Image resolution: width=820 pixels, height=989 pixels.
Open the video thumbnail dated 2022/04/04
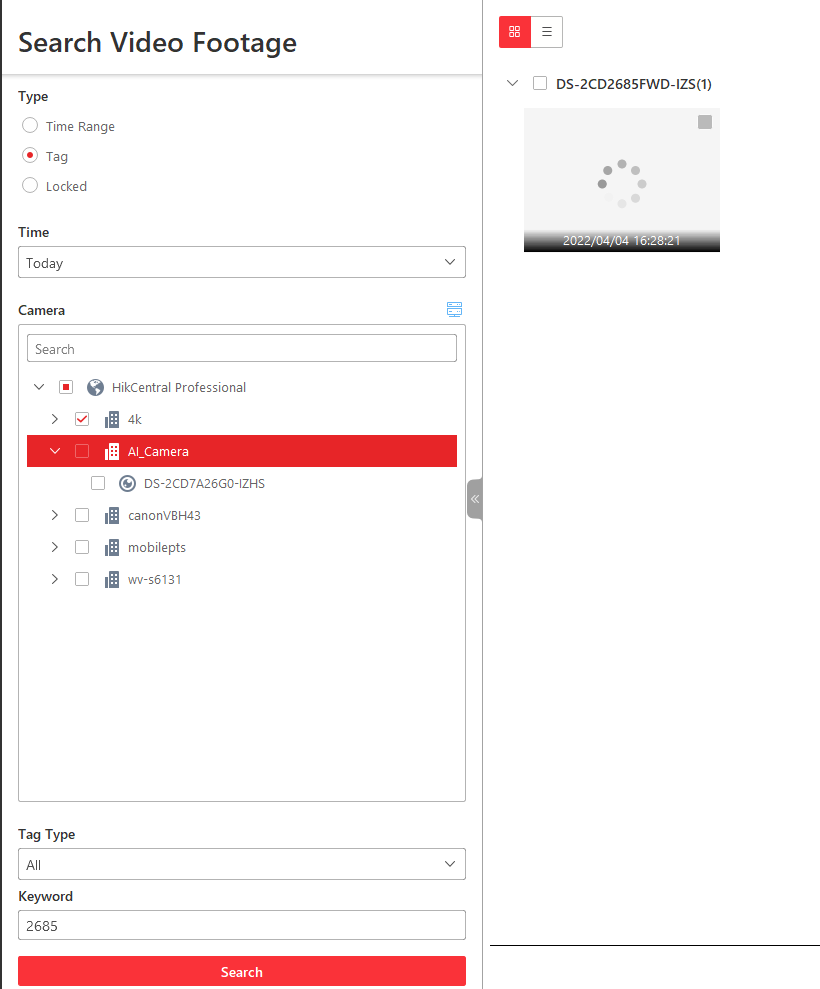(621, 180)
